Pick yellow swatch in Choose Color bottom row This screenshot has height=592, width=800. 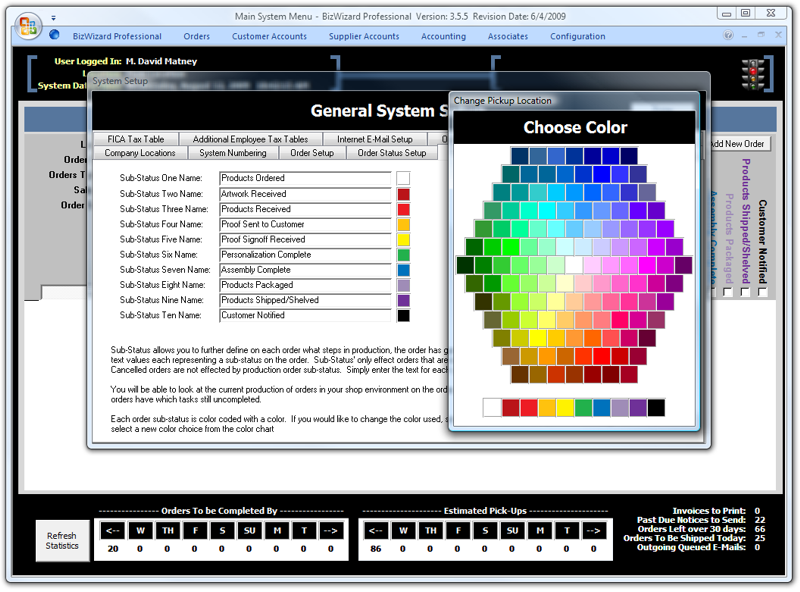pyautogui.click(x=565, y=408)
